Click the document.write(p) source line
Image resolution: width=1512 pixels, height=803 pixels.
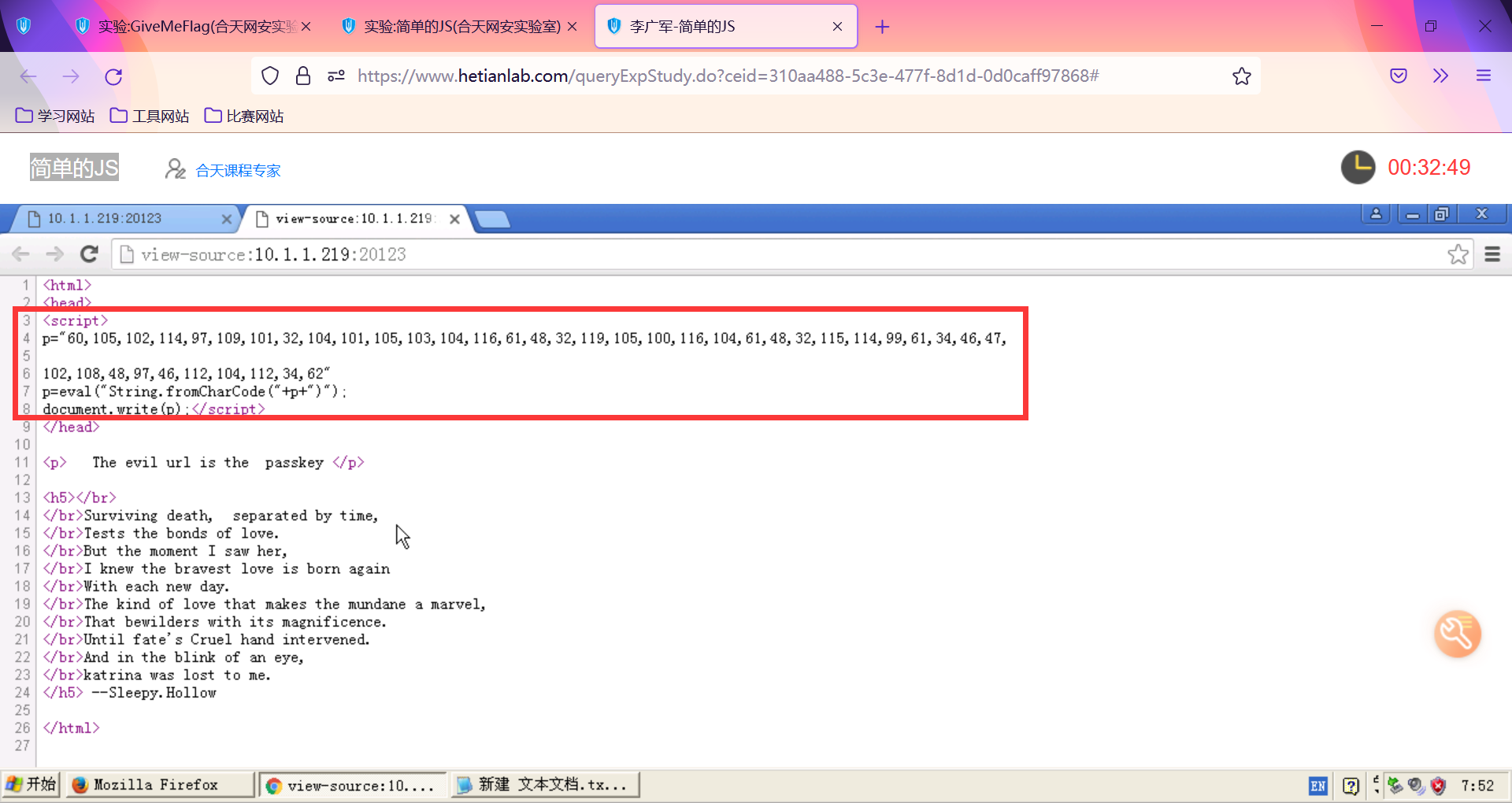point(154,409)
